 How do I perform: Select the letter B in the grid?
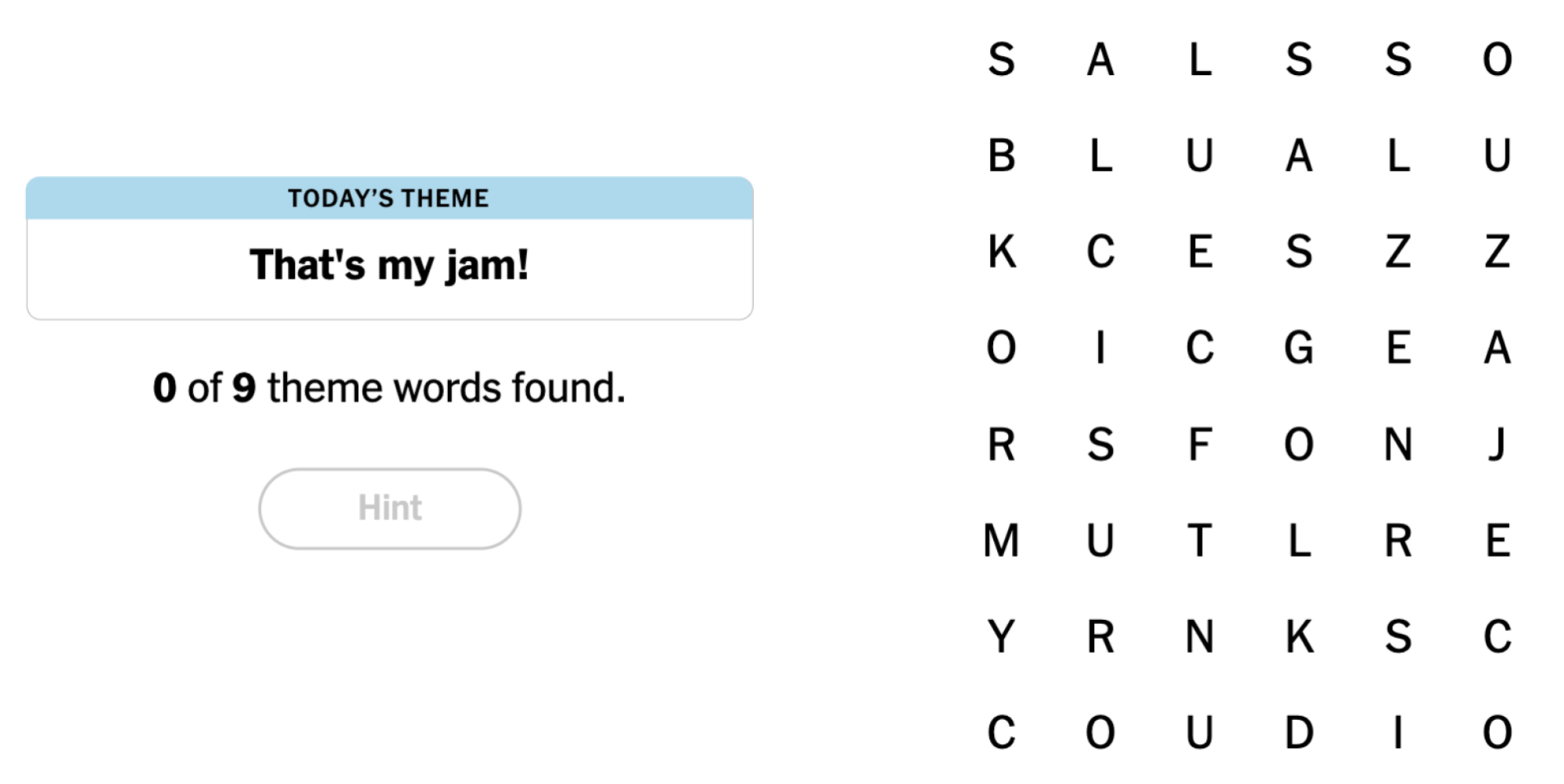[x=1001, y=156]
